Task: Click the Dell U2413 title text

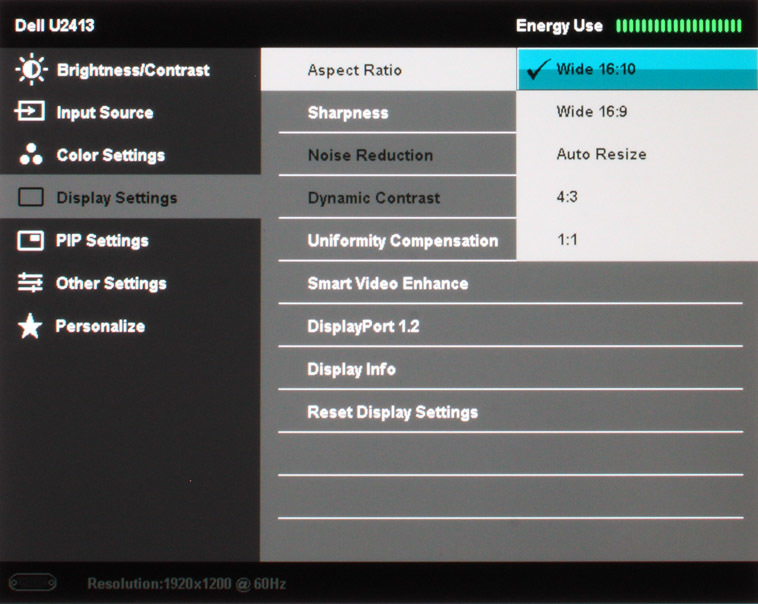Action: pyautogui.click(x=55, y=25)
